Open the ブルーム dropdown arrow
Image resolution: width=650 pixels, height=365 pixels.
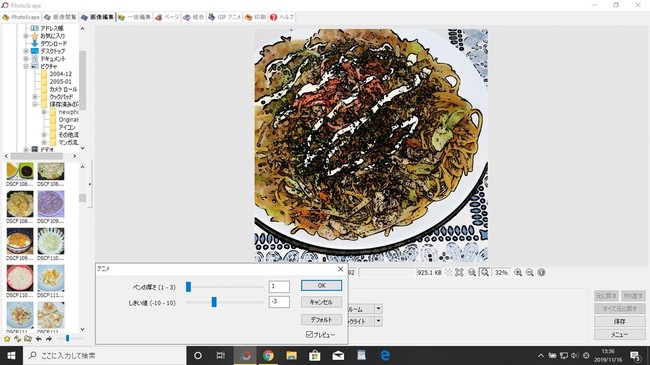point(378,309)
